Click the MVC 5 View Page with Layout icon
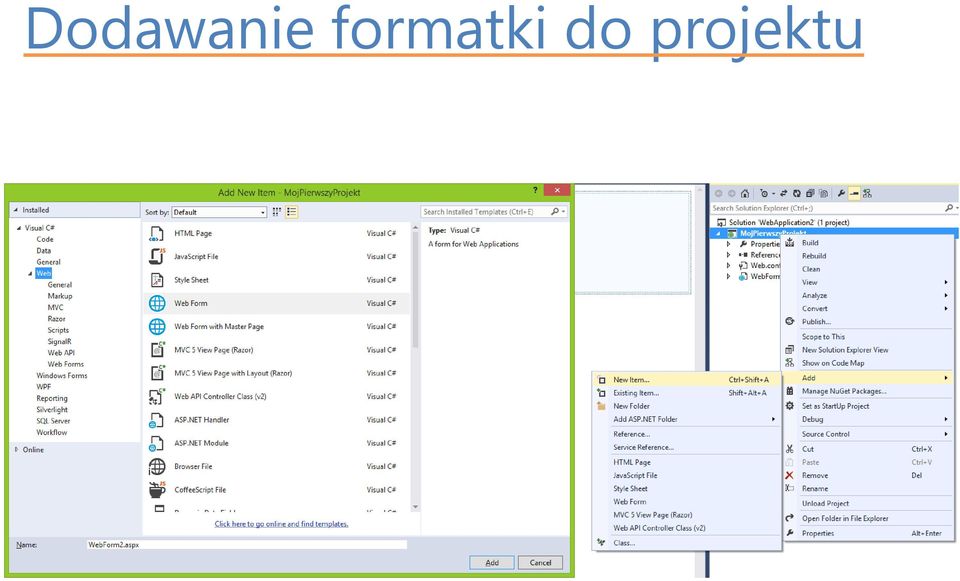 tap(157, 373)
